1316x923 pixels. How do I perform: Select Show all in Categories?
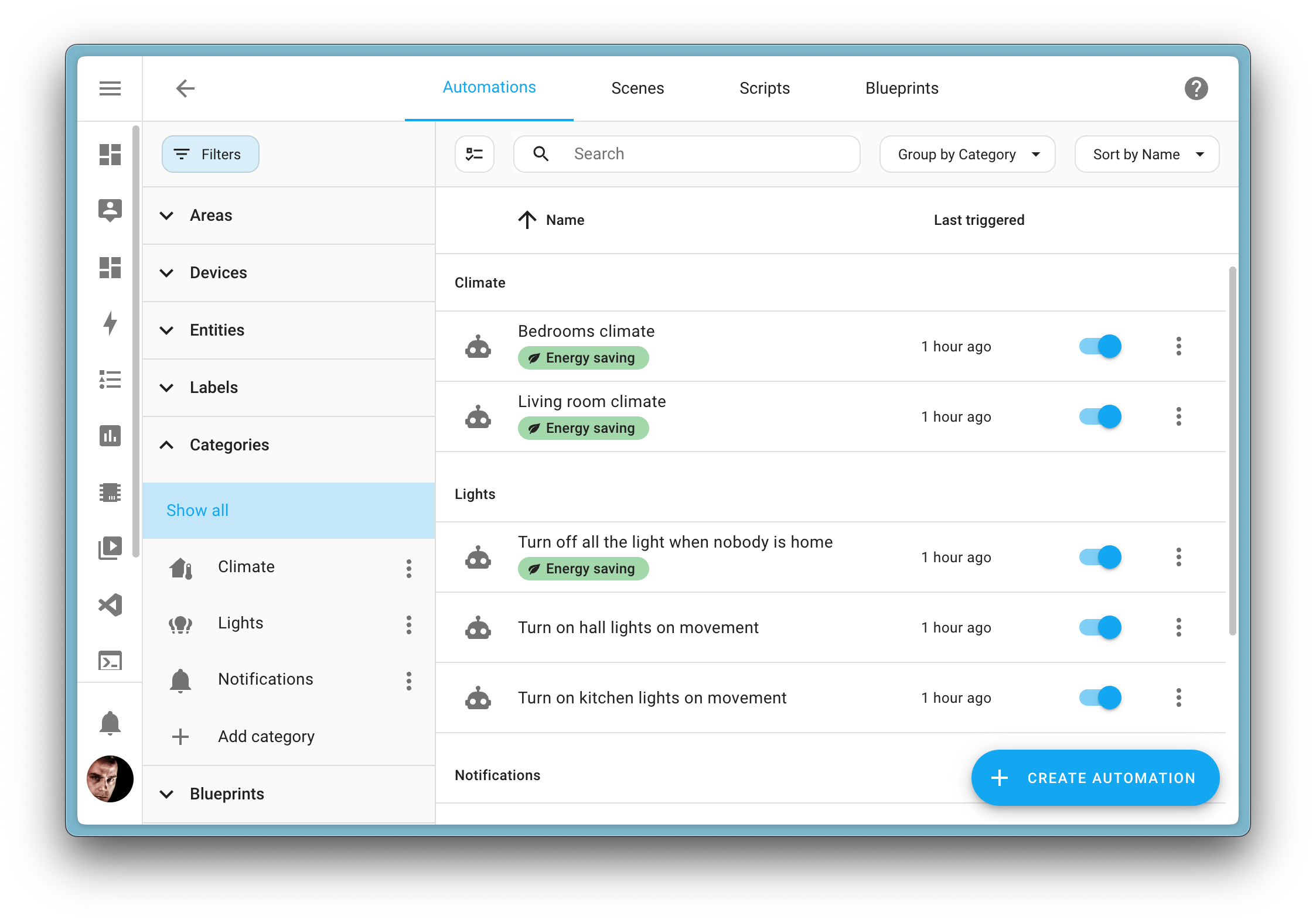(197, 510)
